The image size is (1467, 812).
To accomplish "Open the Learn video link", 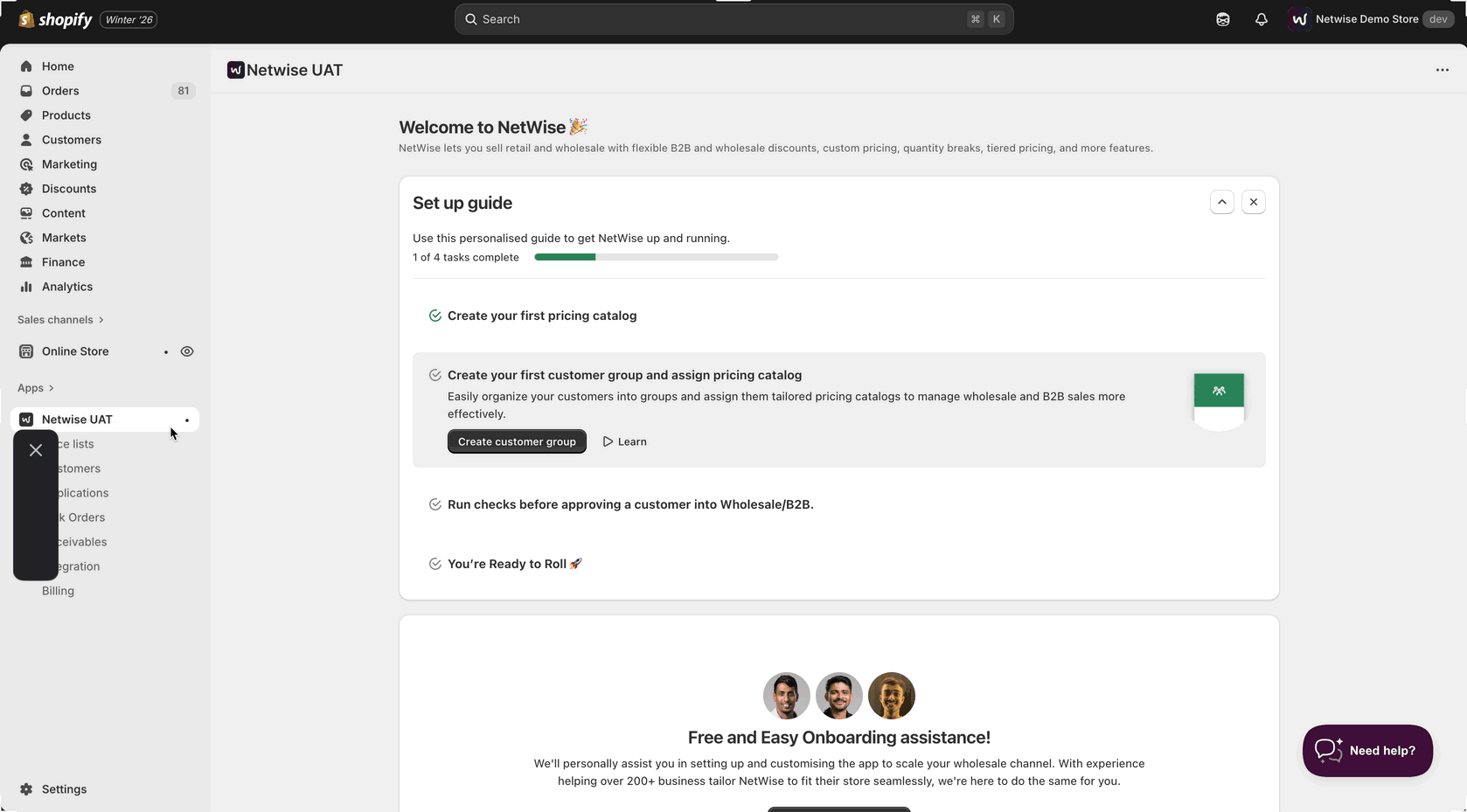I will coord(624,441).
